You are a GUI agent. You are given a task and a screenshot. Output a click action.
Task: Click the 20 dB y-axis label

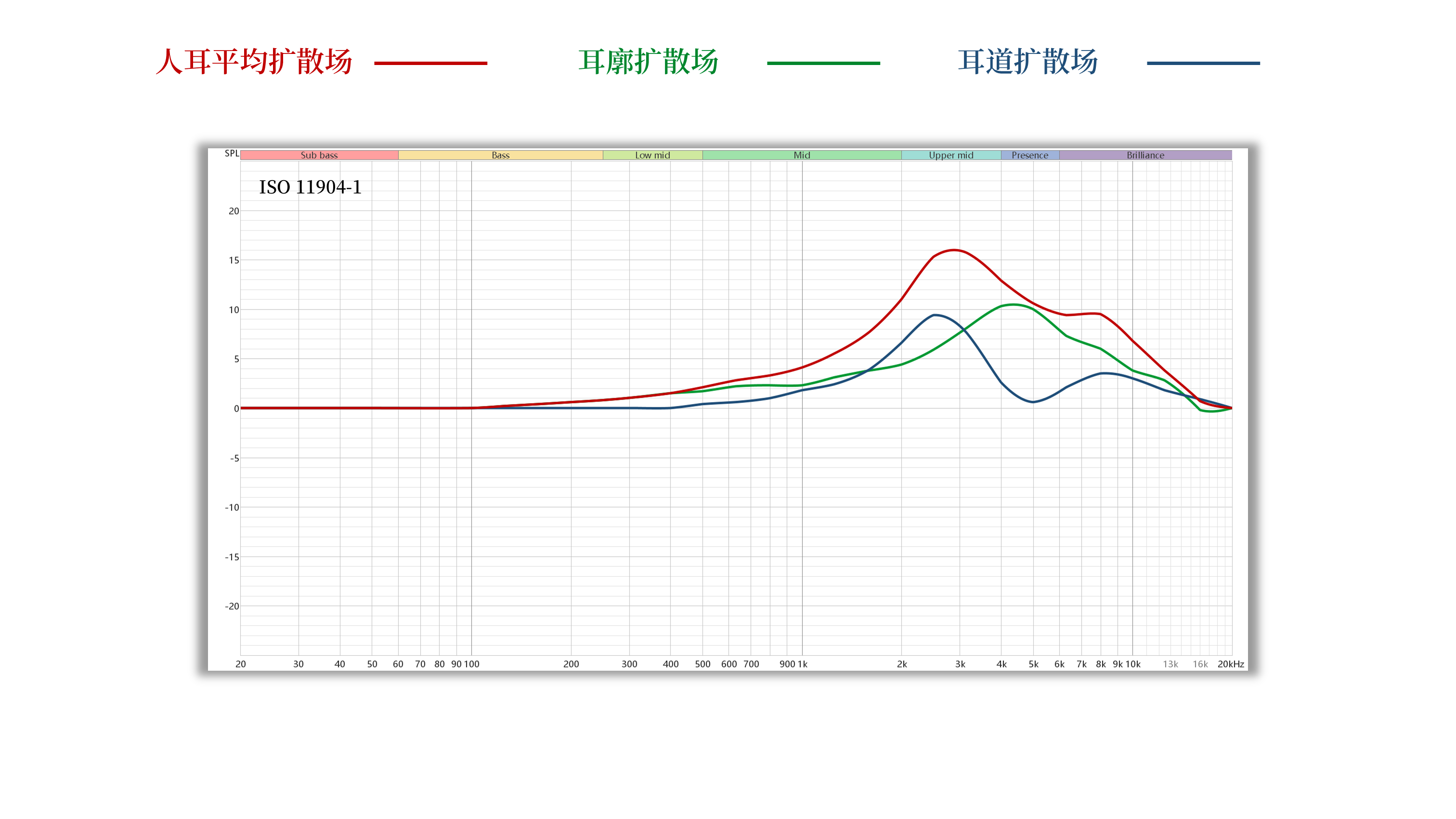click(x=234, y=211)
